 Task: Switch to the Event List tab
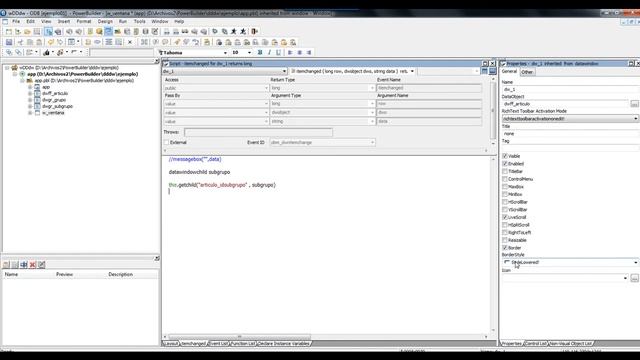(218, 344)
